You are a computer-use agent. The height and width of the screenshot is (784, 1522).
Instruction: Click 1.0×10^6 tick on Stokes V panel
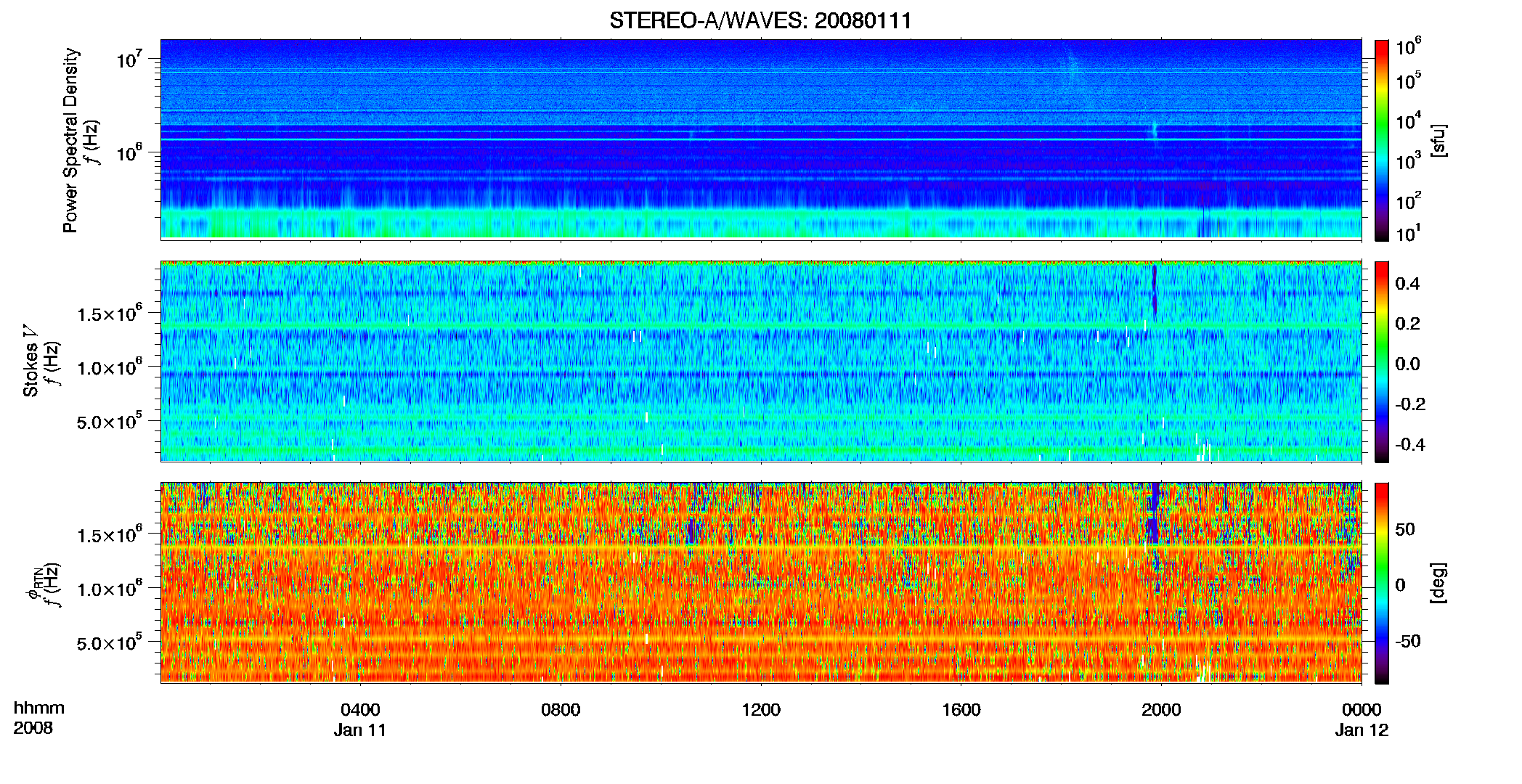click(x=110, y=367)
